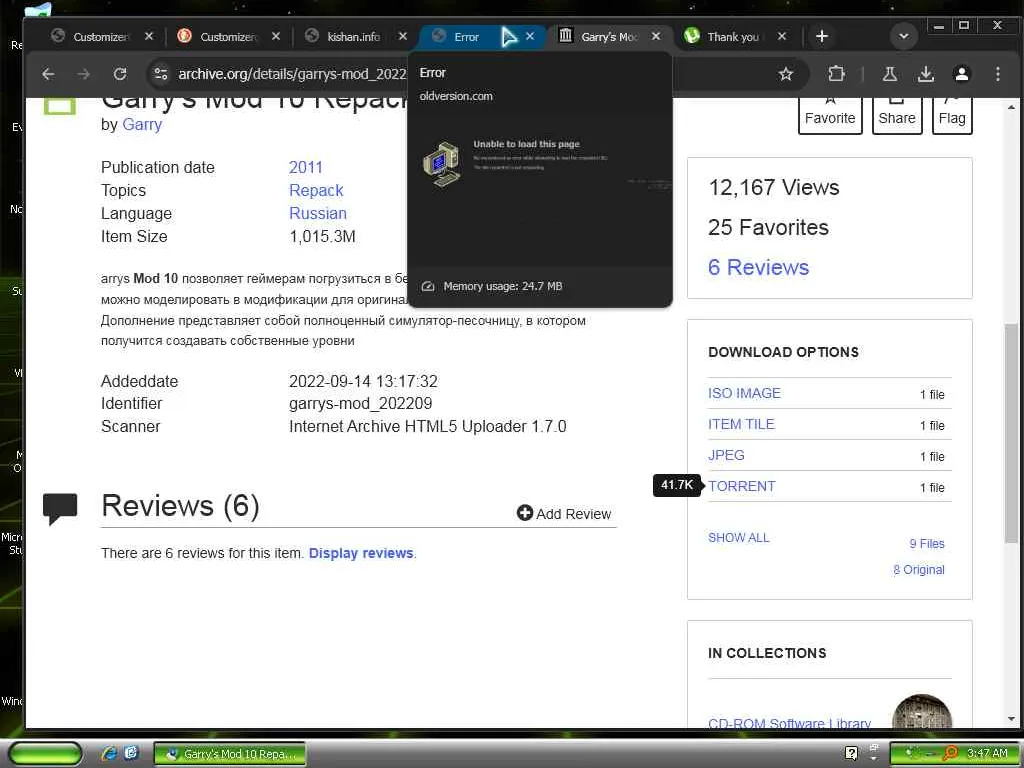The width and height of the screenshot is (1024, 768).
Task: Click the browser forward arrow
Action: point(84,74)
